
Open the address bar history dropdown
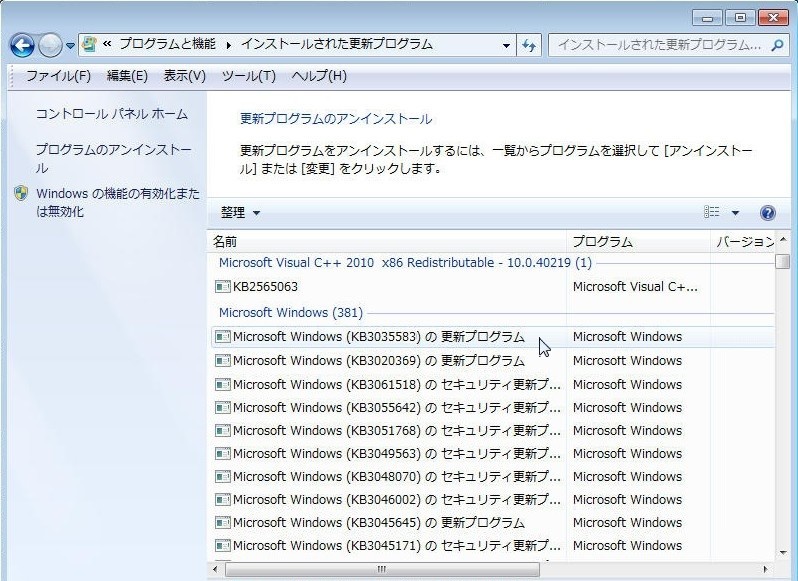click(506, 45)
